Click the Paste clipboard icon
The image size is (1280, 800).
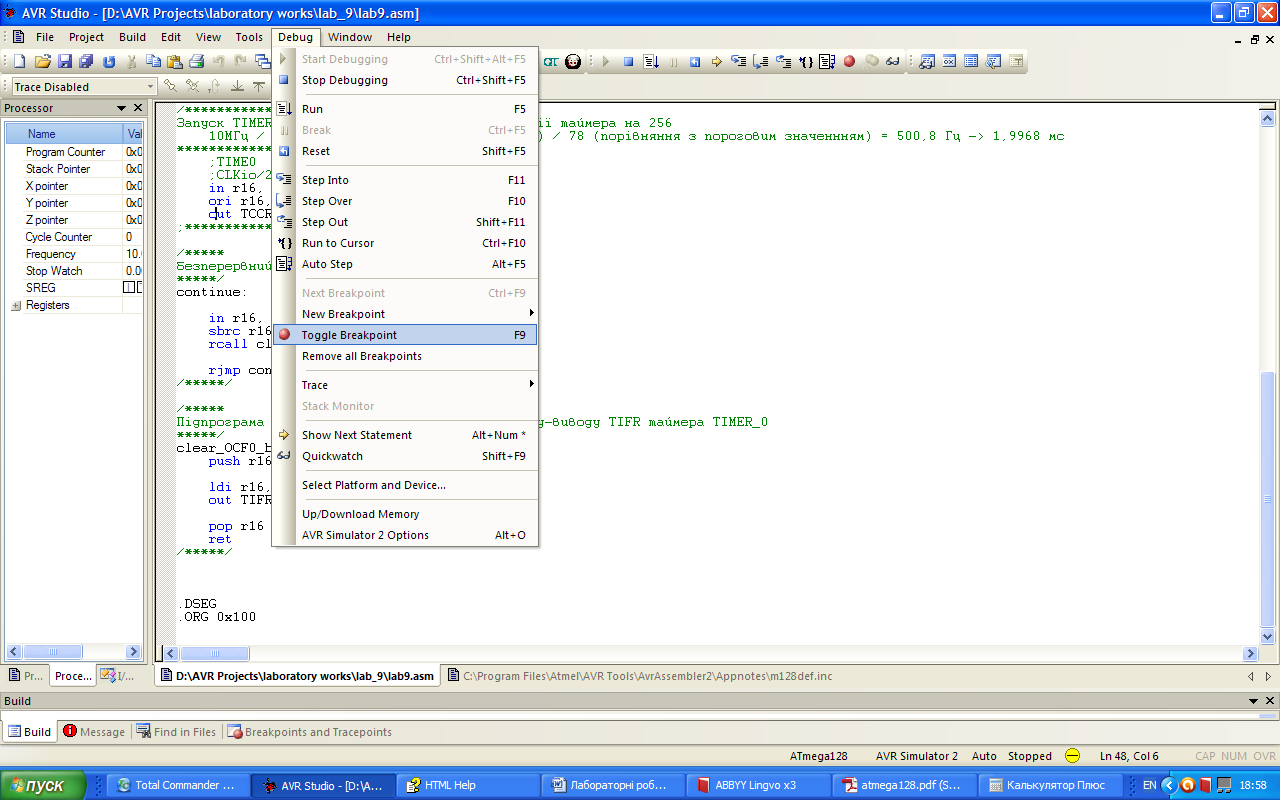174,62
